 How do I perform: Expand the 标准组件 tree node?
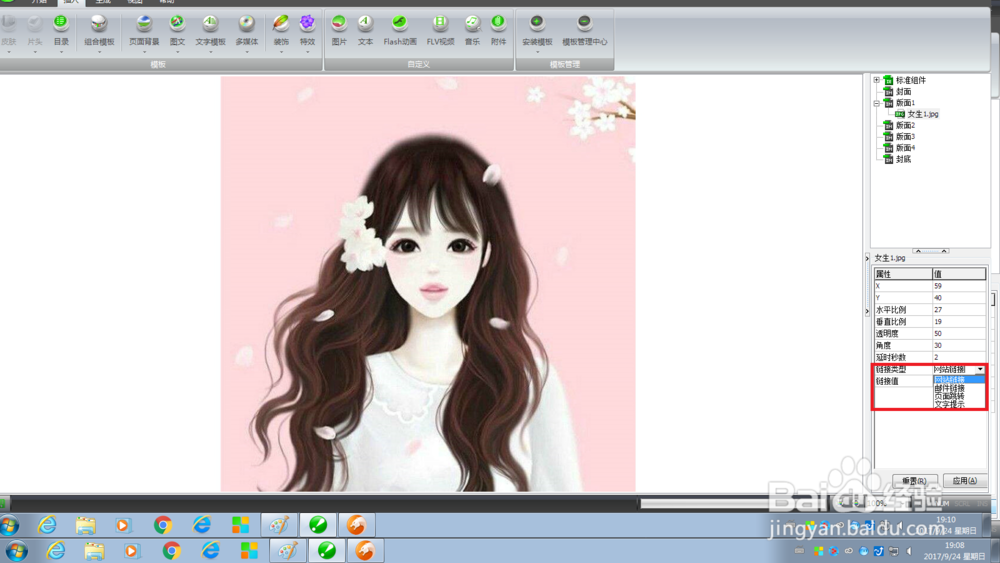(877, 80)
